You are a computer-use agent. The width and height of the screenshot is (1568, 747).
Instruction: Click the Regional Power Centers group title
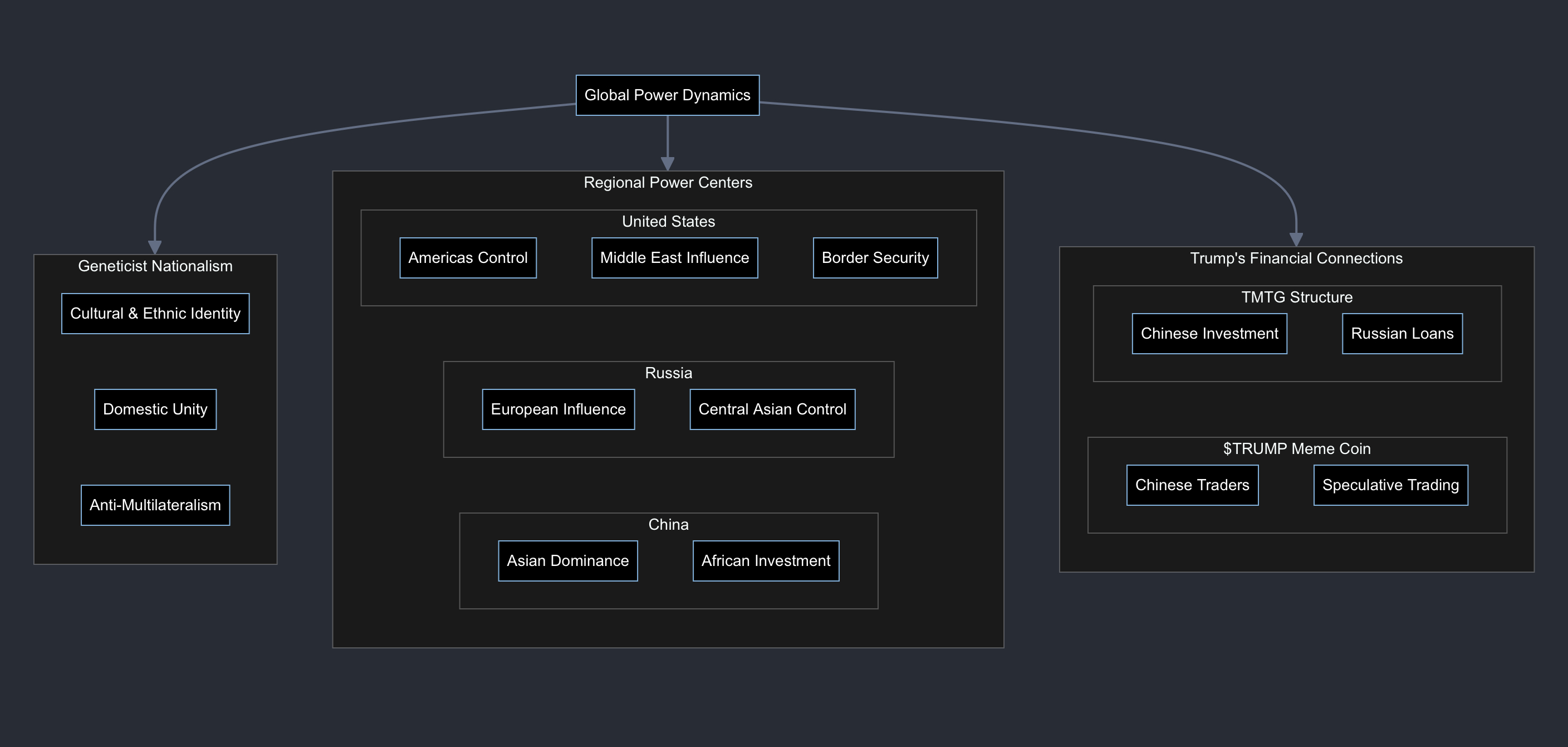click(x=668, y=183)
